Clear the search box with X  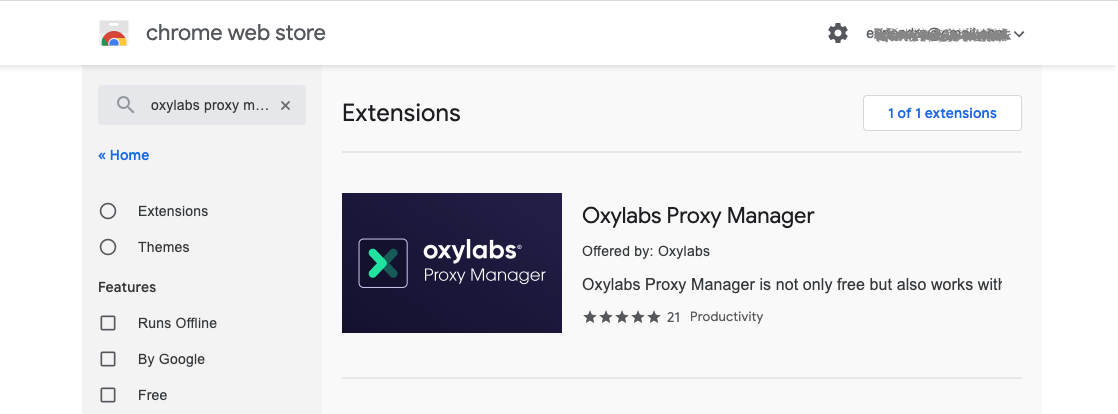pos(285,105)
